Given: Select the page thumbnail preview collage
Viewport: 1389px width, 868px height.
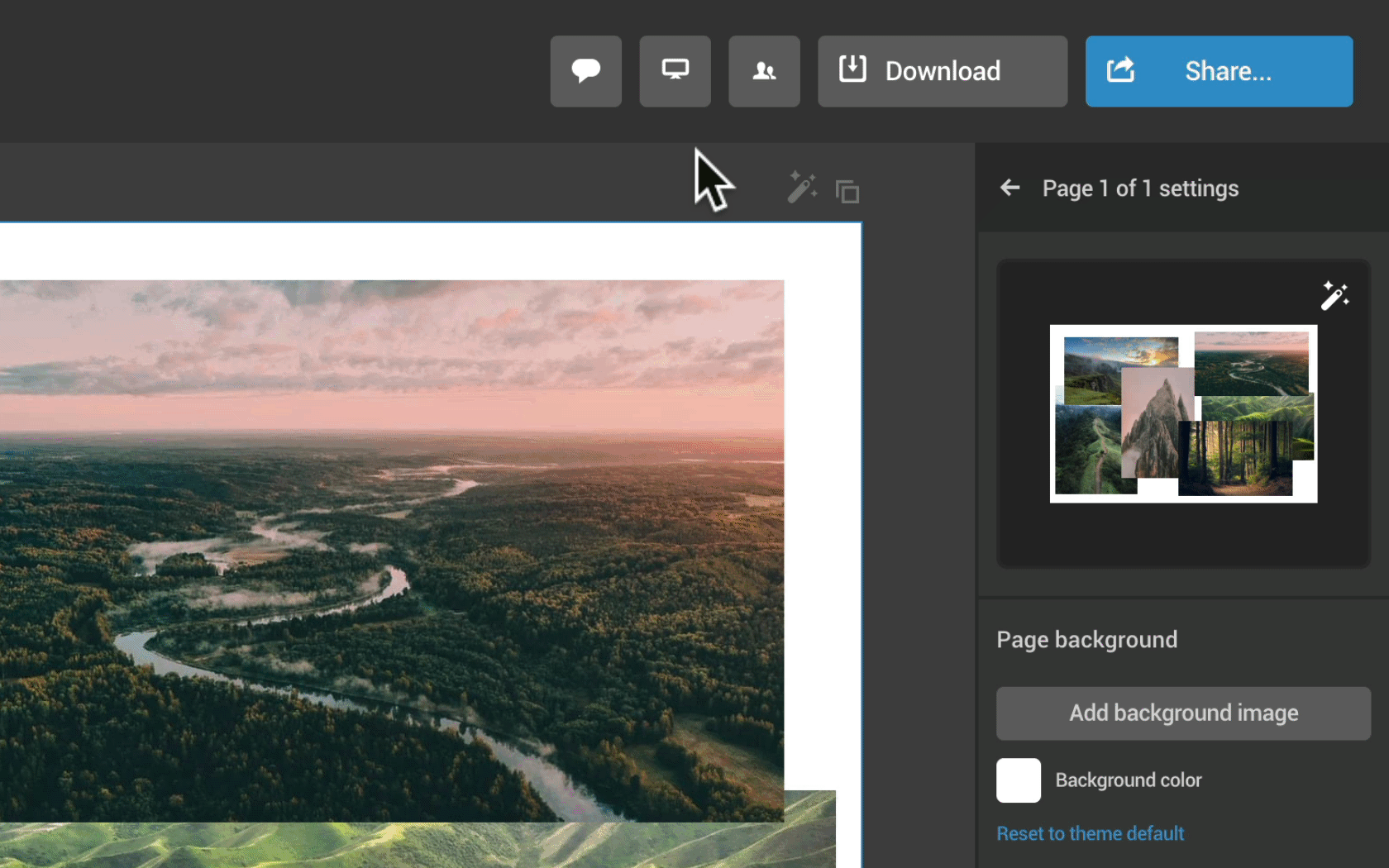Looking at the screenshot, I should click(x=1183, y=413).
